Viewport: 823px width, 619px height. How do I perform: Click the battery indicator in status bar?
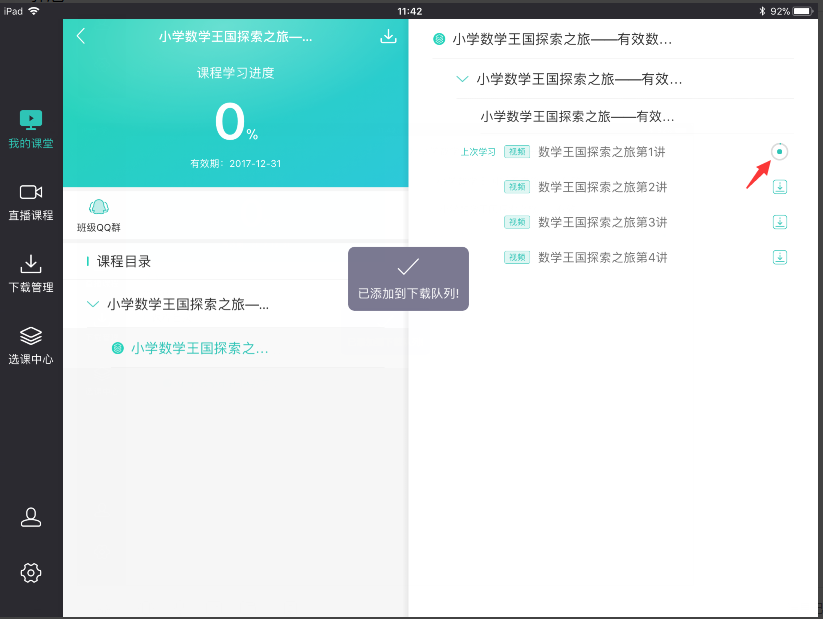pyautogui.click(x=803, y=11)
